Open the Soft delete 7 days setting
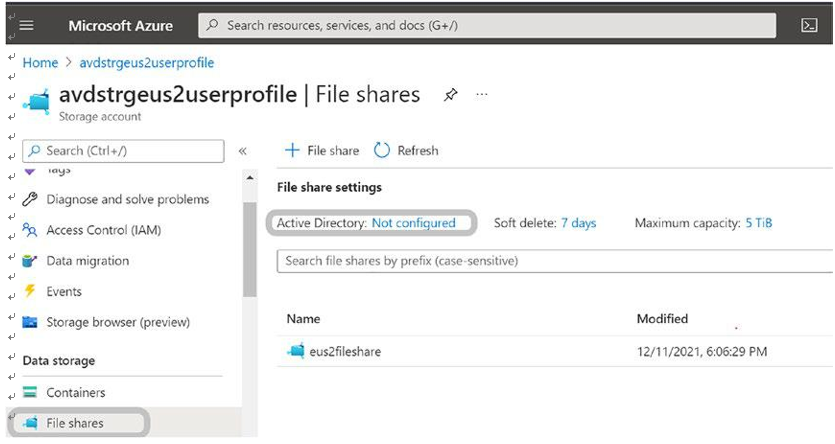Image resolution: width=835 pixels, height=444 pixels. click(x=578, y=223)
